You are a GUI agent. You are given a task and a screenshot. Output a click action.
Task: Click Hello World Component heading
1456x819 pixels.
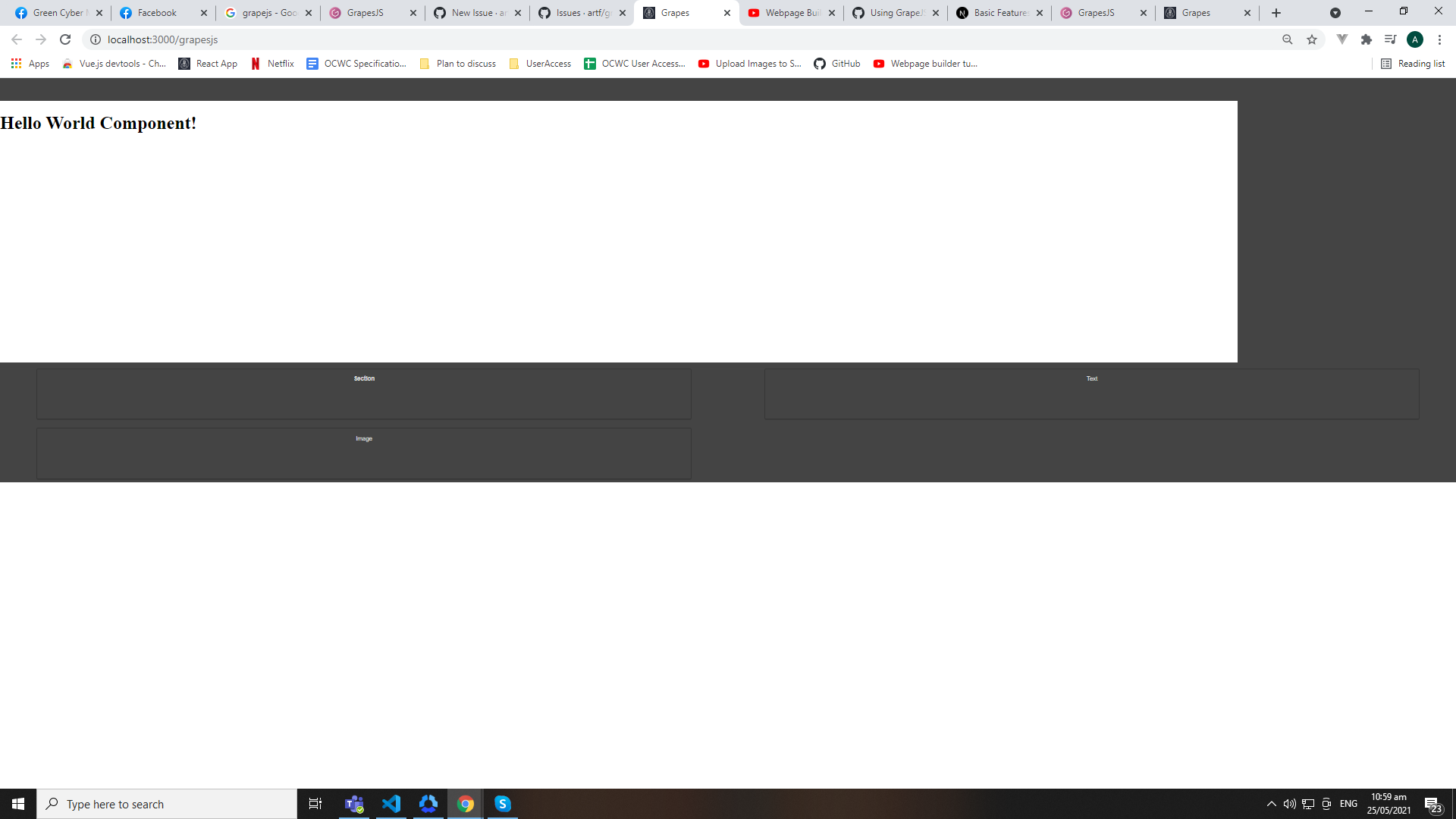tap(99, 123)
